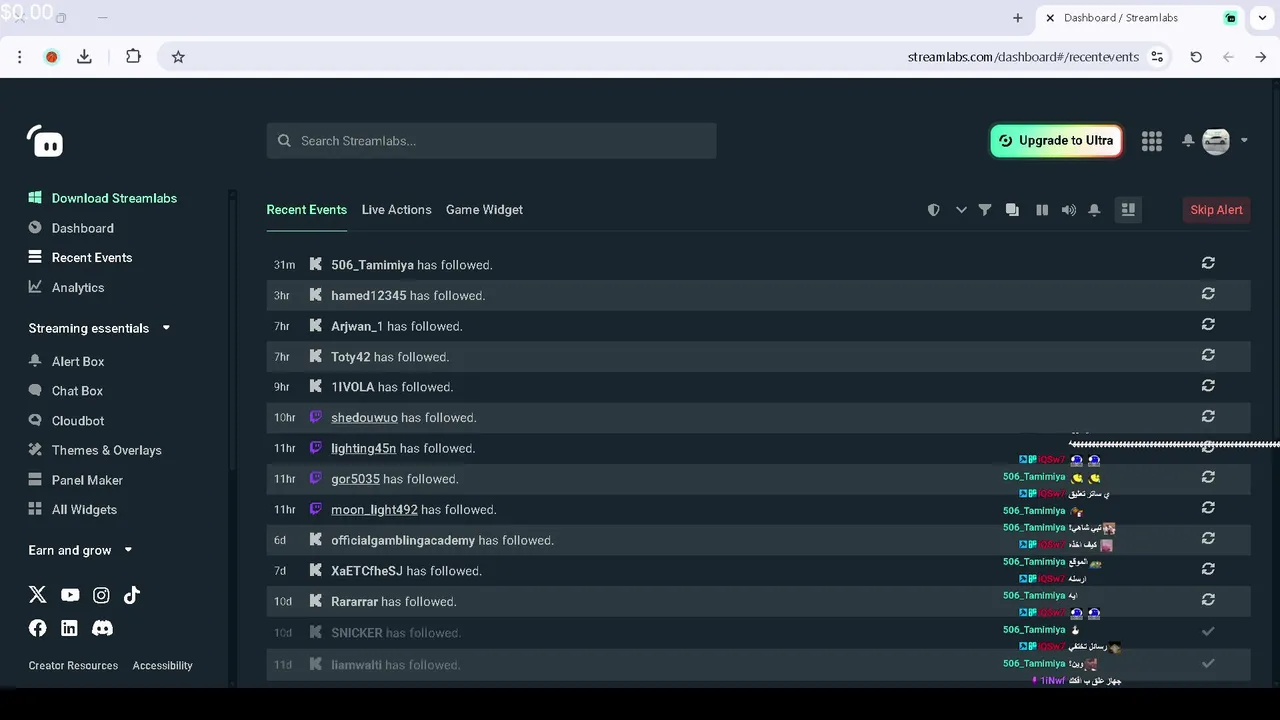
Task: Replay the 1IVOLA follow alert
Action: pyautogui.click(x=1208, y=386)
